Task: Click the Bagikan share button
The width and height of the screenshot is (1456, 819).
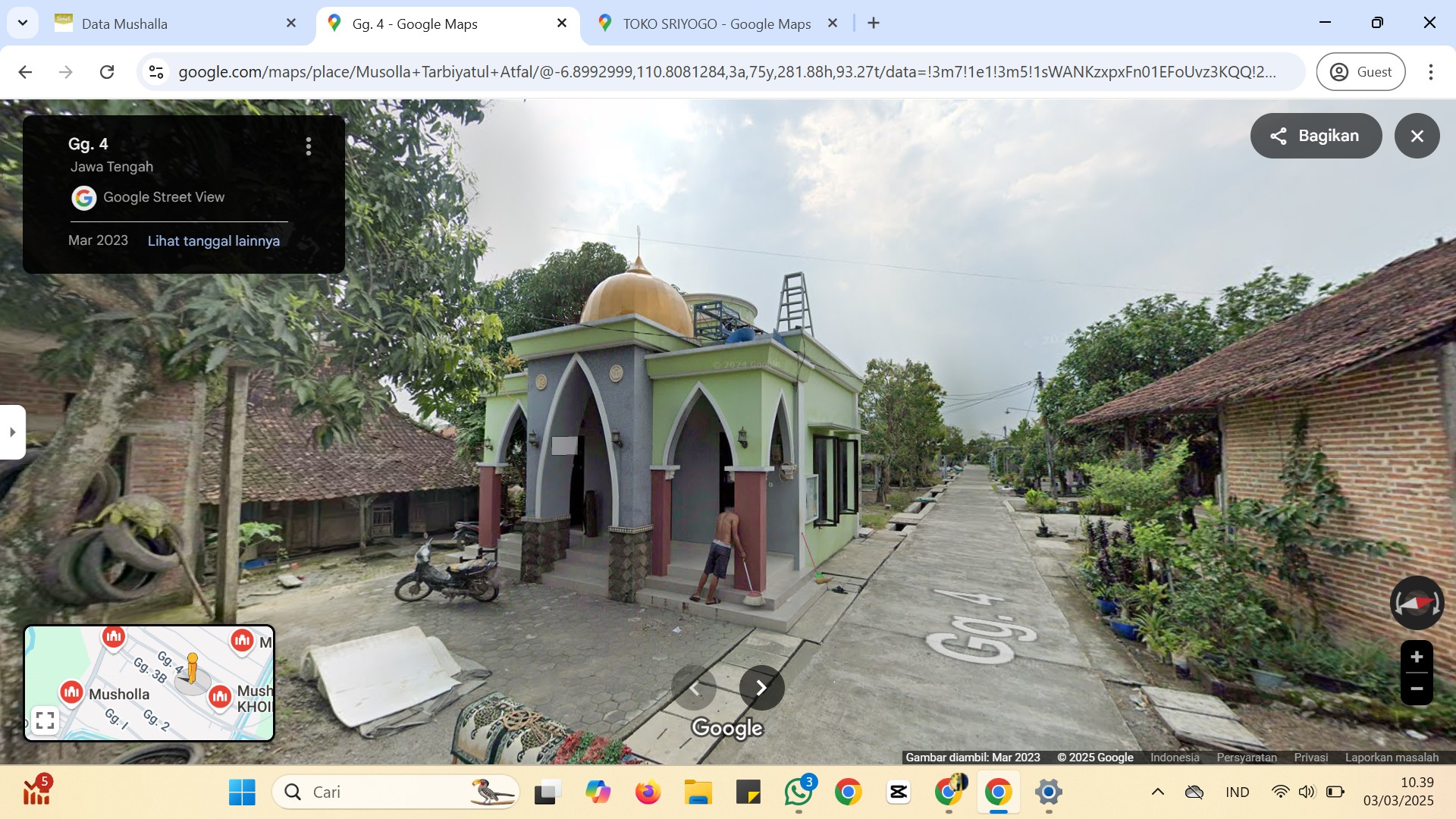Action: coord(1316,136)
